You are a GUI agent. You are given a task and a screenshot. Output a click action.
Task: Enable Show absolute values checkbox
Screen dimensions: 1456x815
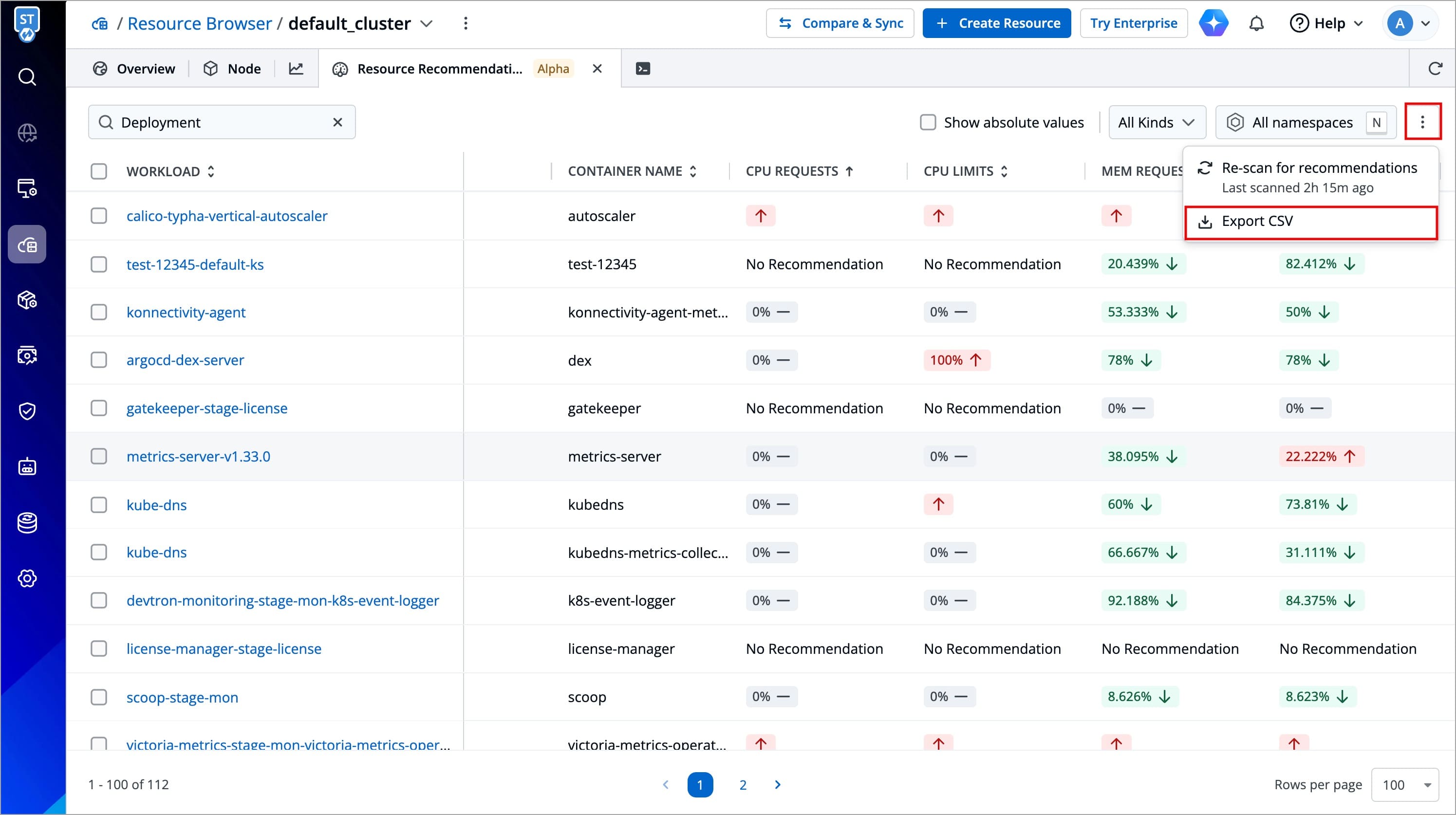tap(928, 122)
